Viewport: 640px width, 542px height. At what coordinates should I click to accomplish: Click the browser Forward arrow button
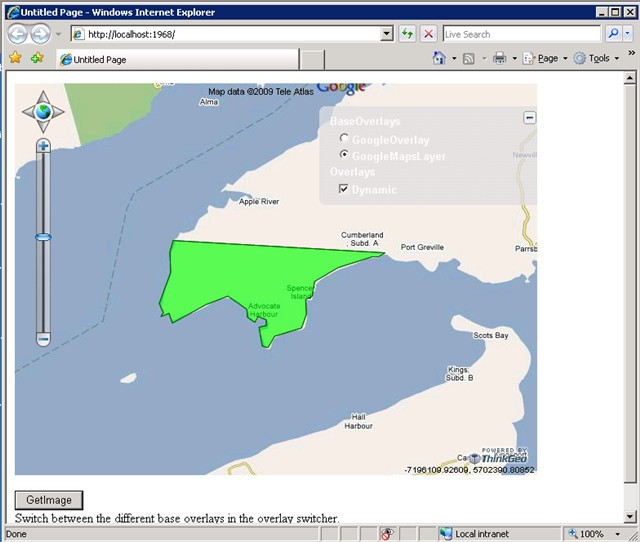[40, 34]
